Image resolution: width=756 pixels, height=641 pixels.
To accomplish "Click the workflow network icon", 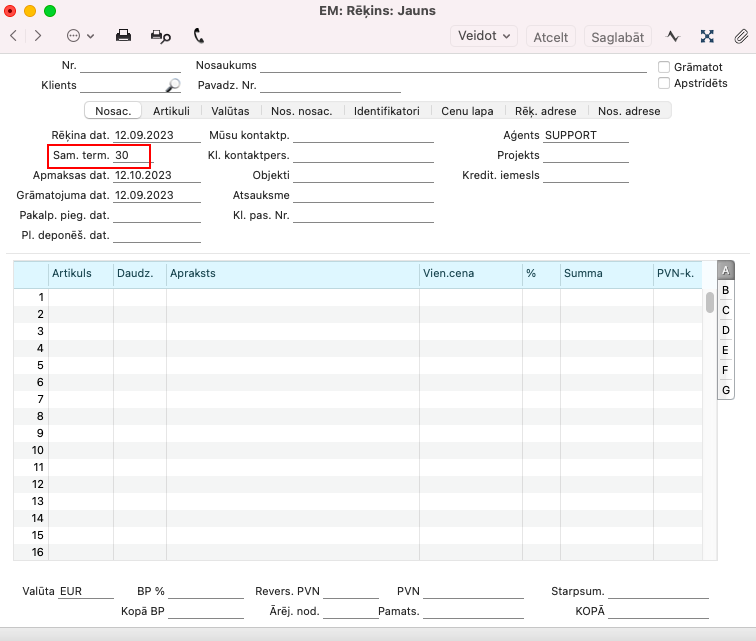I will [x=707, y=36].
